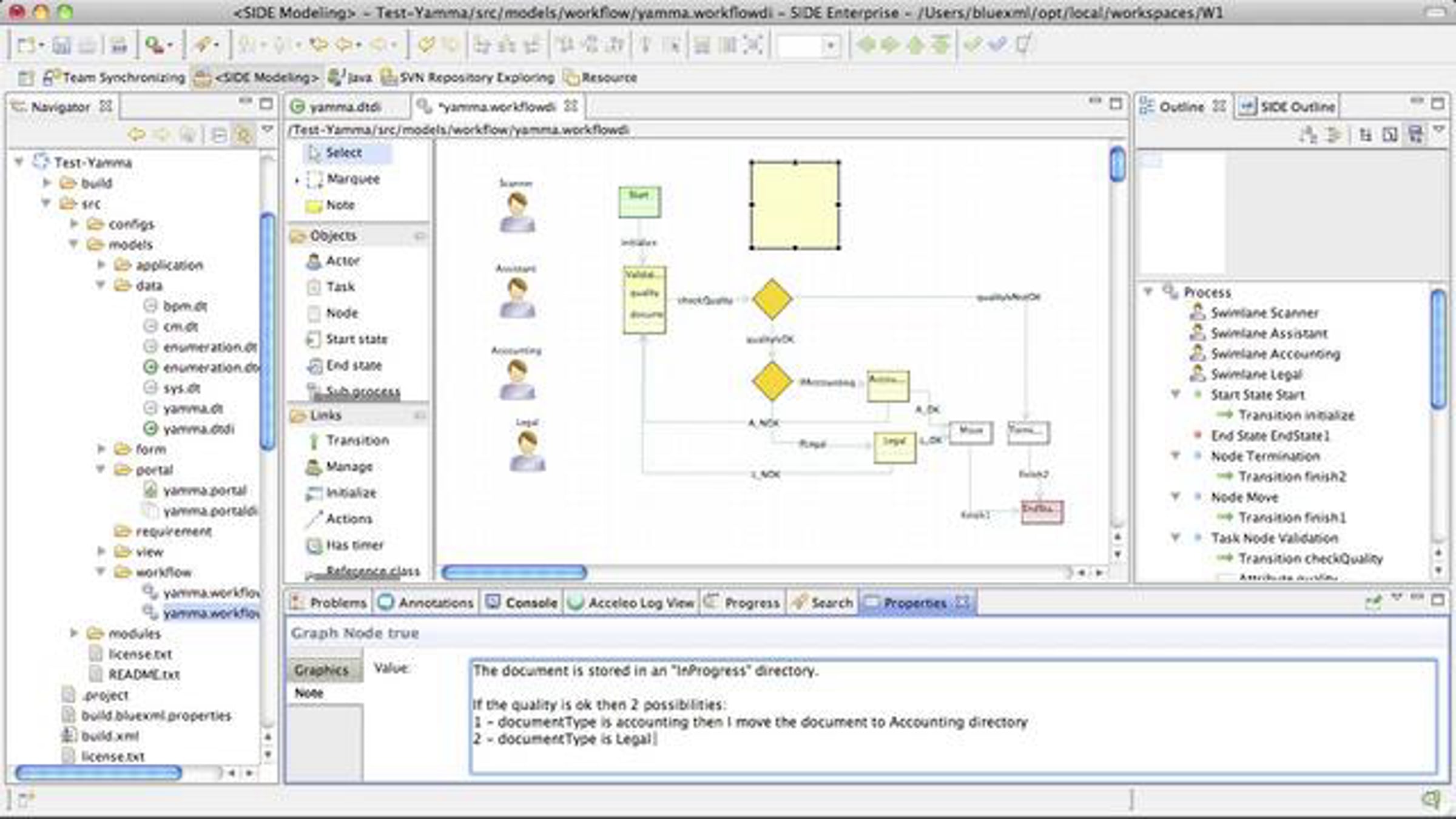Expand the modules folder tree node
The image size is (1456, 819).
pos(74,633)
